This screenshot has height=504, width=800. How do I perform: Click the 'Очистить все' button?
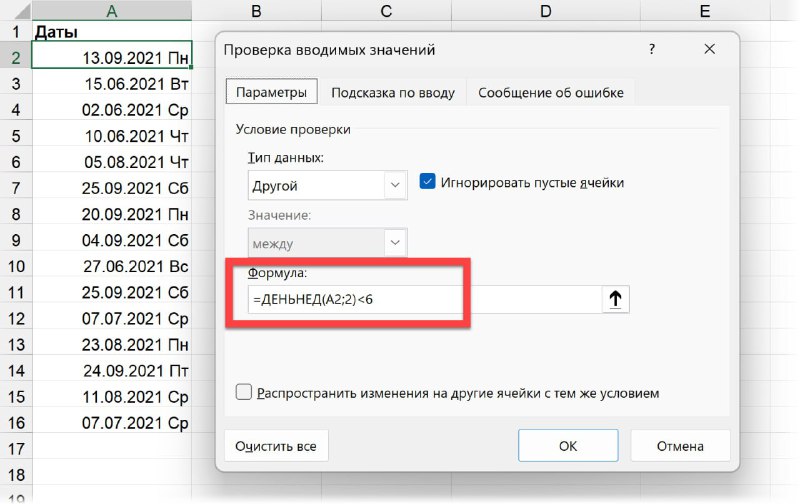tap(276, 446)
